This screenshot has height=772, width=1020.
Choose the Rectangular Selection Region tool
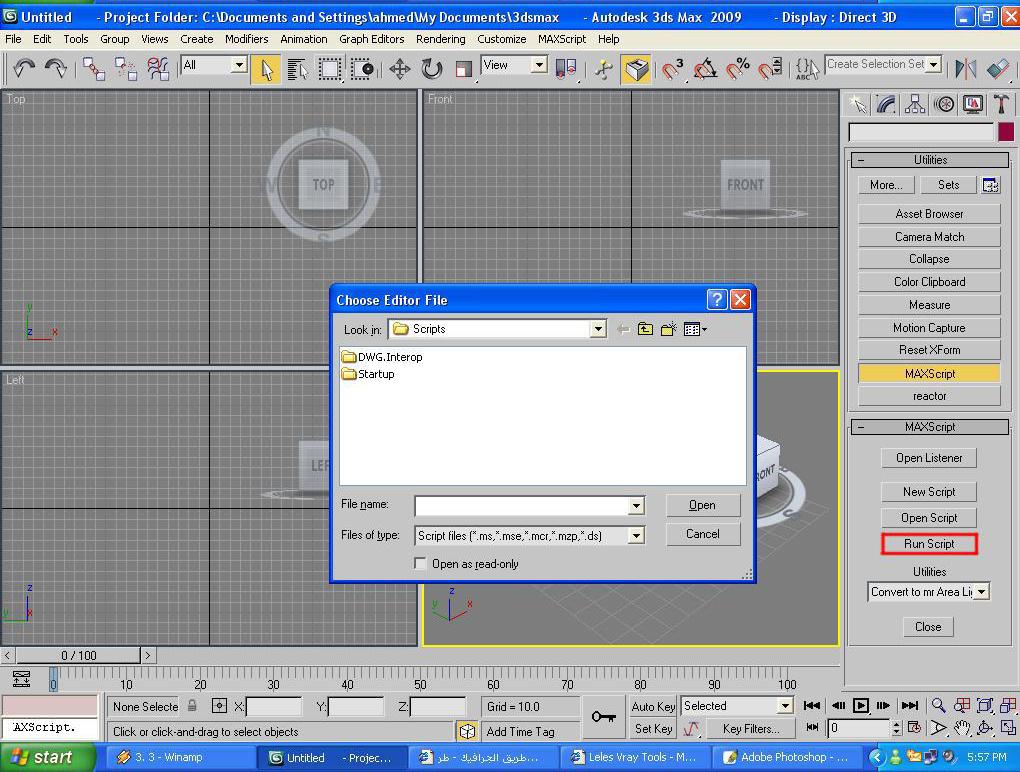point(330,69)
